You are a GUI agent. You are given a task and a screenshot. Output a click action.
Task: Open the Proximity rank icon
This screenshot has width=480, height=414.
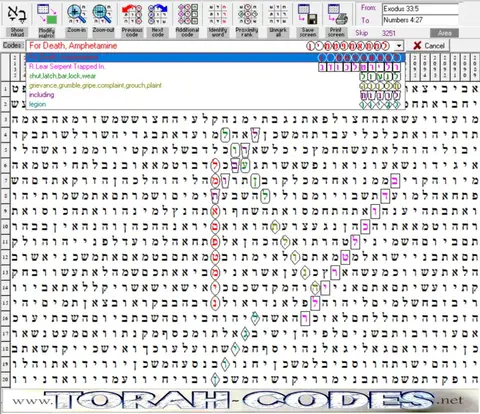247,14
